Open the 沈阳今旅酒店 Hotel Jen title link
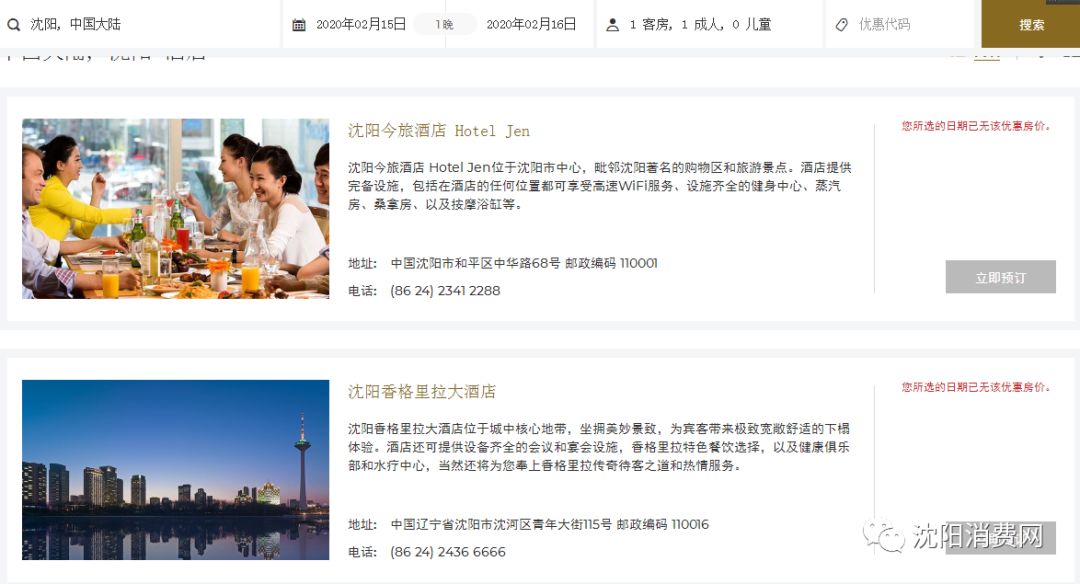 (x=439, y=131)
